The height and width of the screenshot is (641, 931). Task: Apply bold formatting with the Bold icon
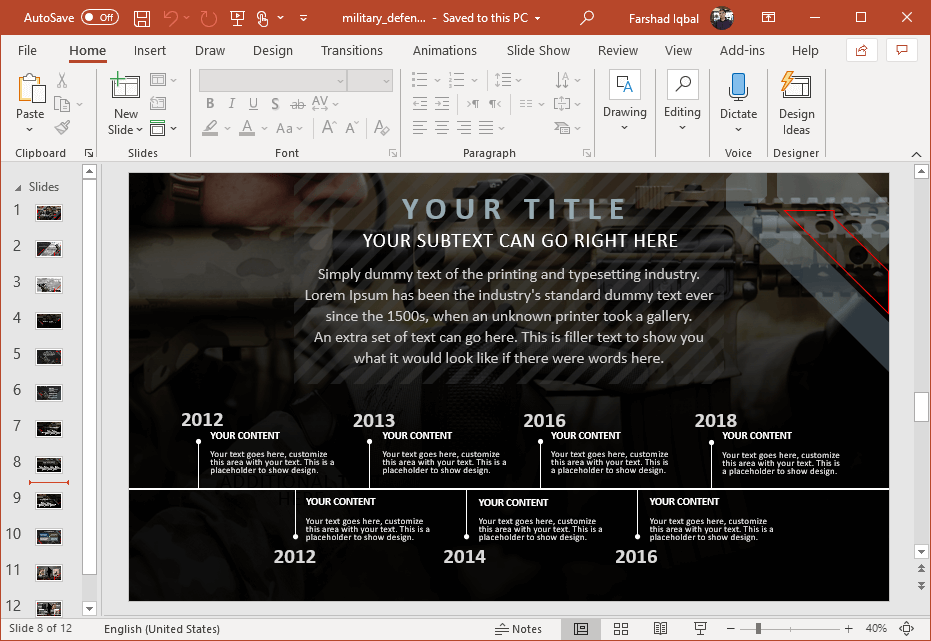[210, 103]
